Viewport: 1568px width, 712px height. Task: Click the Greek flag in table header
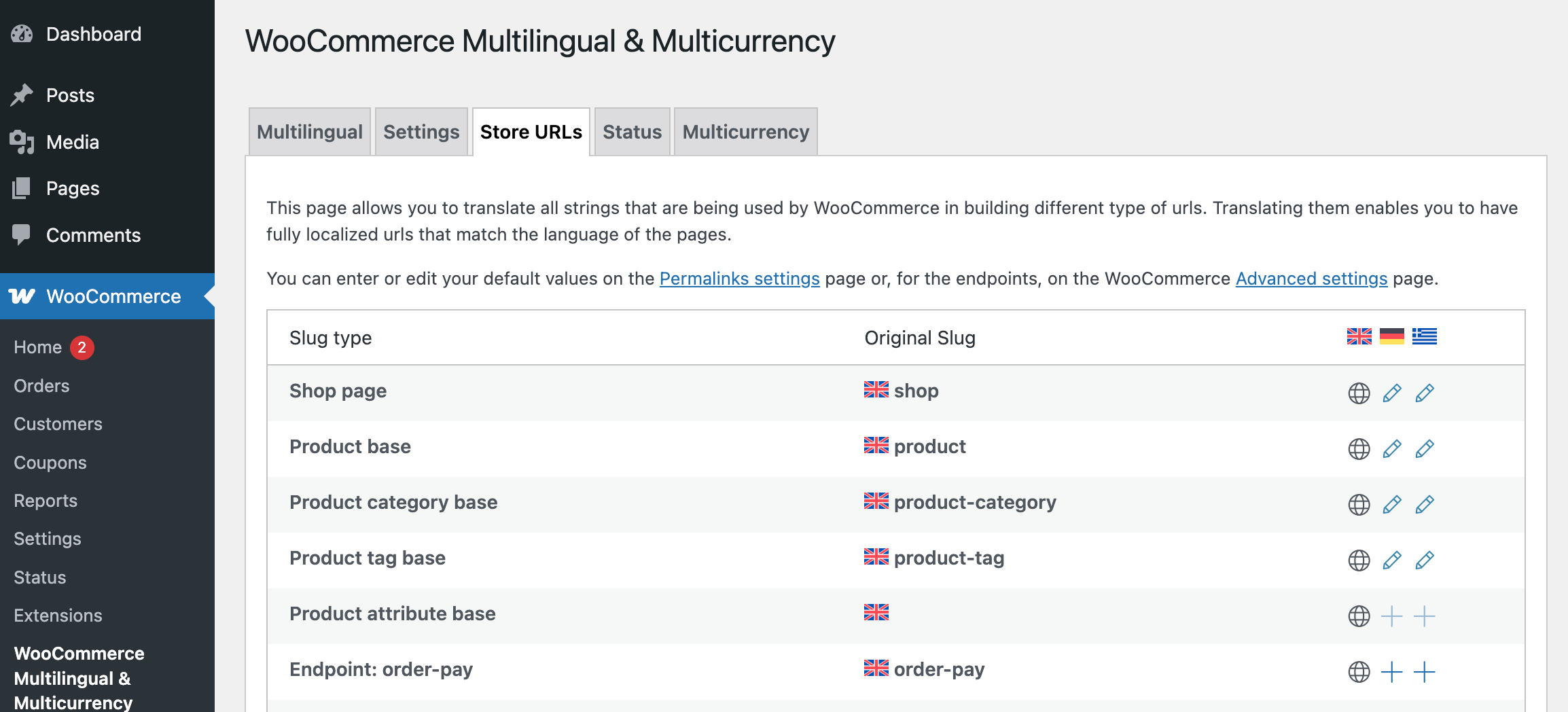pos(1425,336)
